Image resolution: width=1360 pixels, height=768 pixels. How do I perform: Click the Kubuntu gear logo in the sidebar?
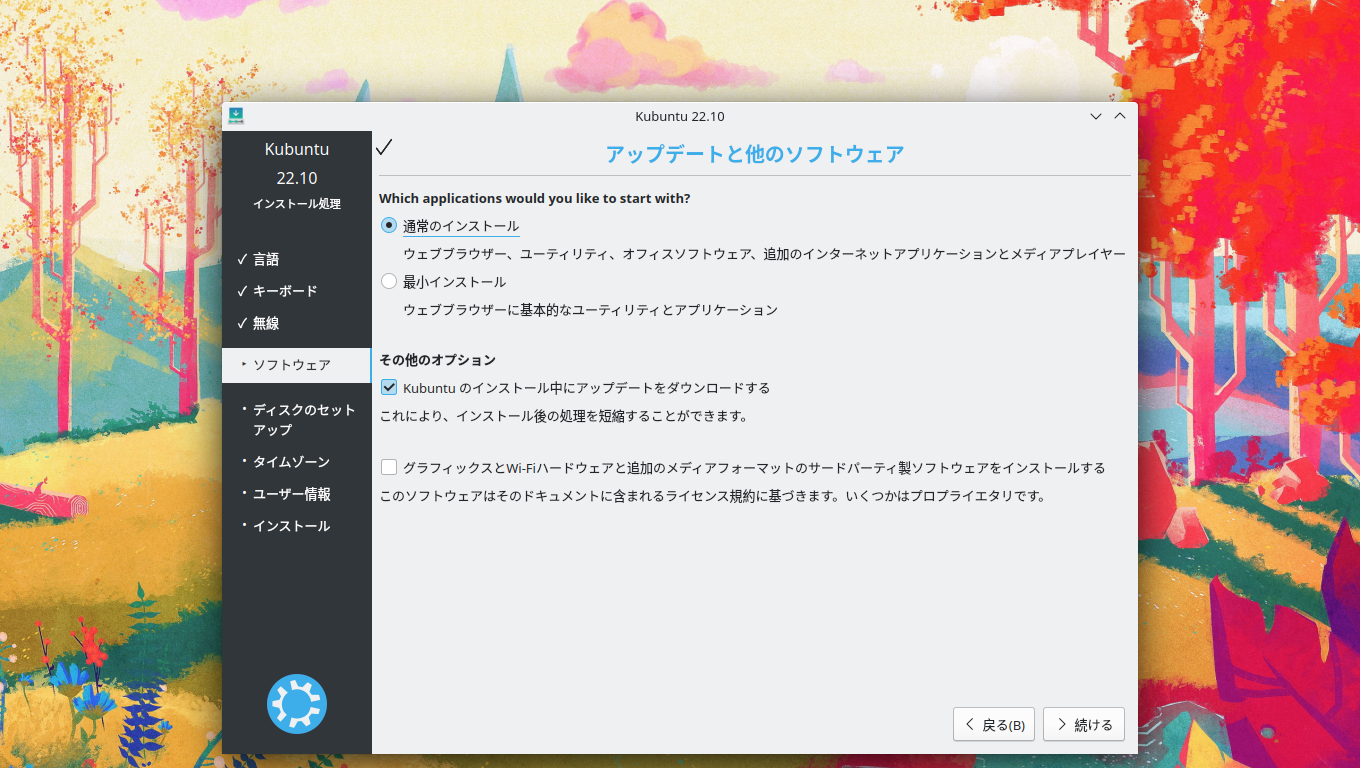(x=297, y=704)
